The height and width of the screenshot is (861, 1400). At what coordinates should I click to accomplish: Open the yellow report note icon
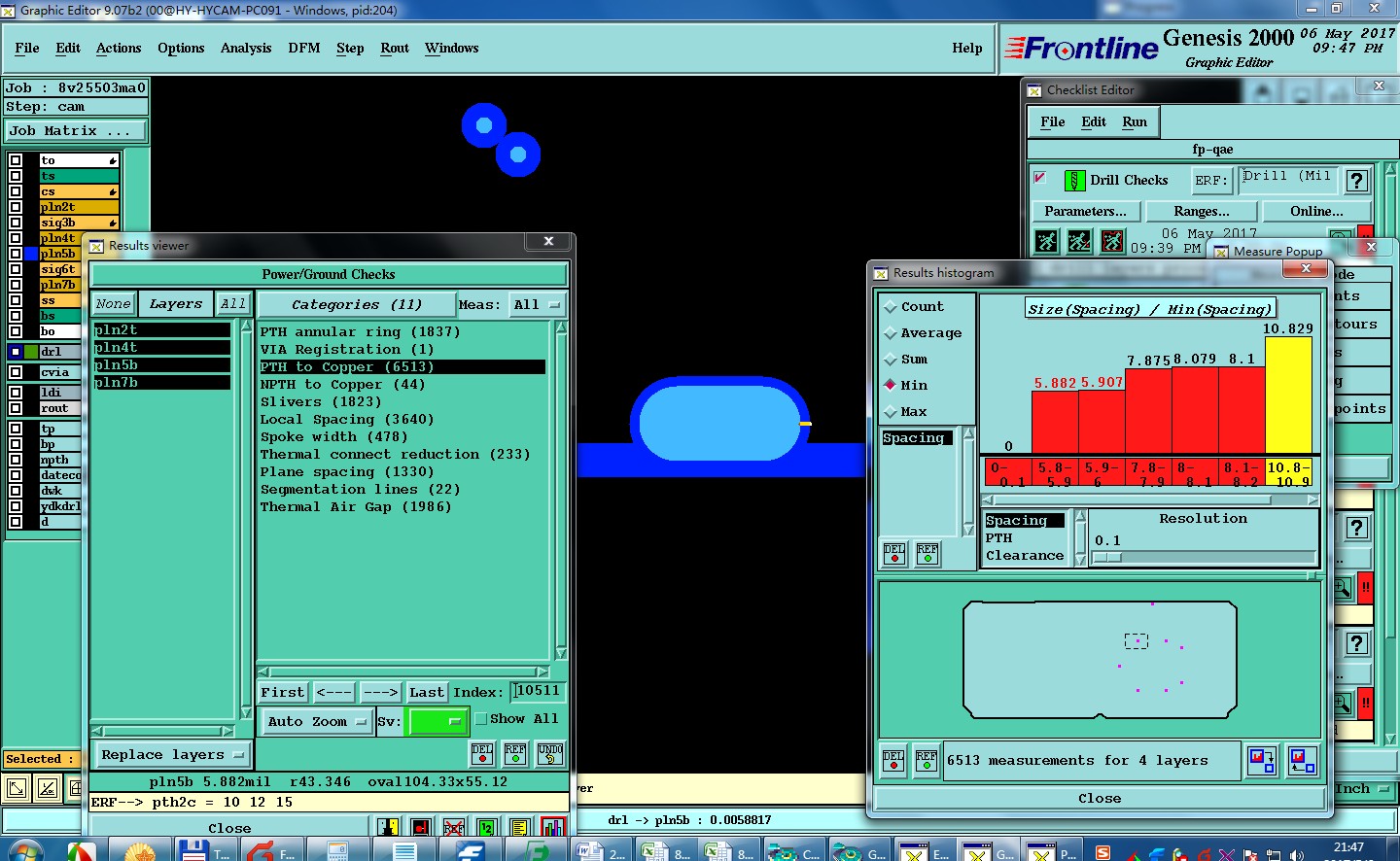point(520,827)
